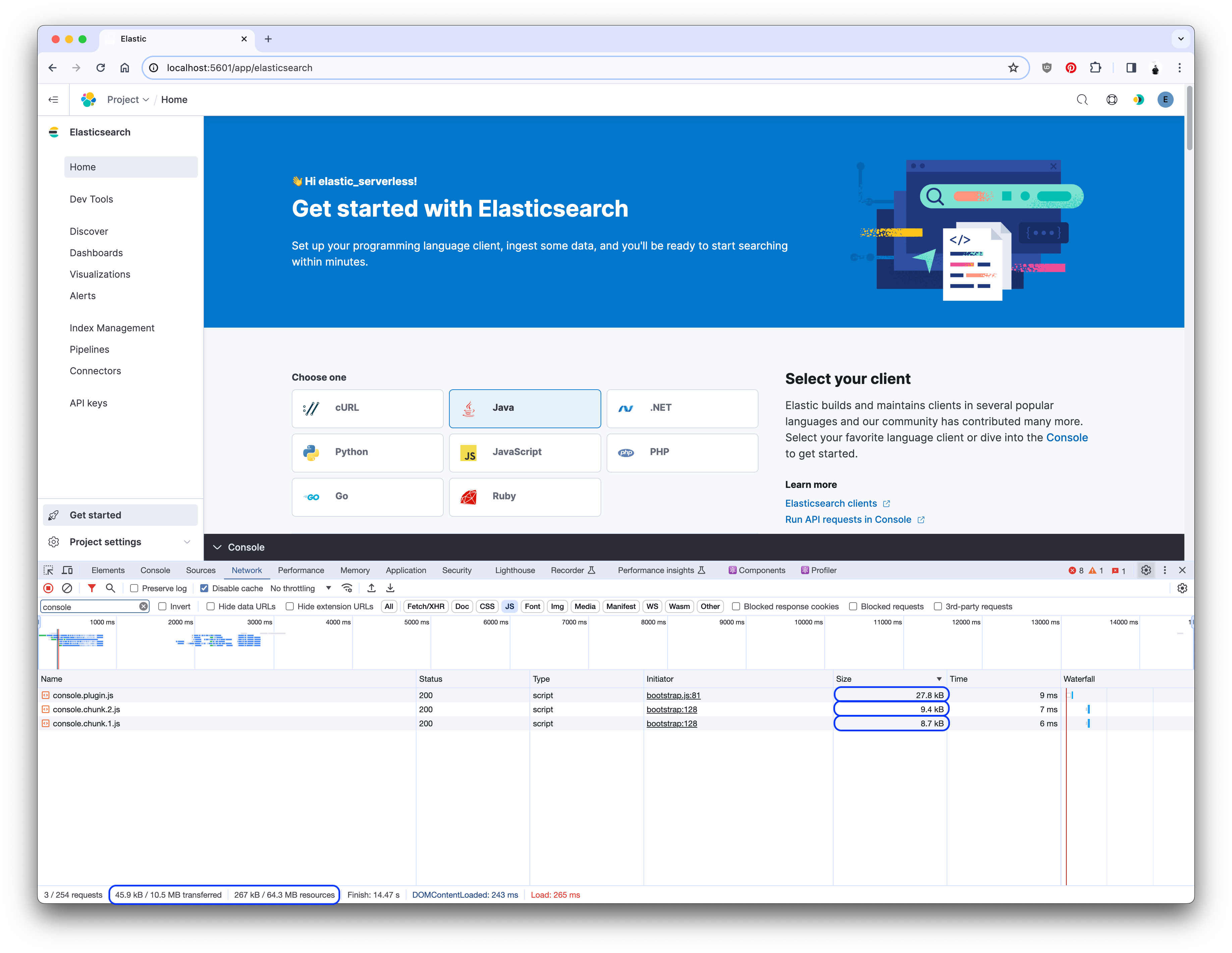Import HAR file upload icon
Screen dimensions: 1232x953
click(x=371, y=588)
